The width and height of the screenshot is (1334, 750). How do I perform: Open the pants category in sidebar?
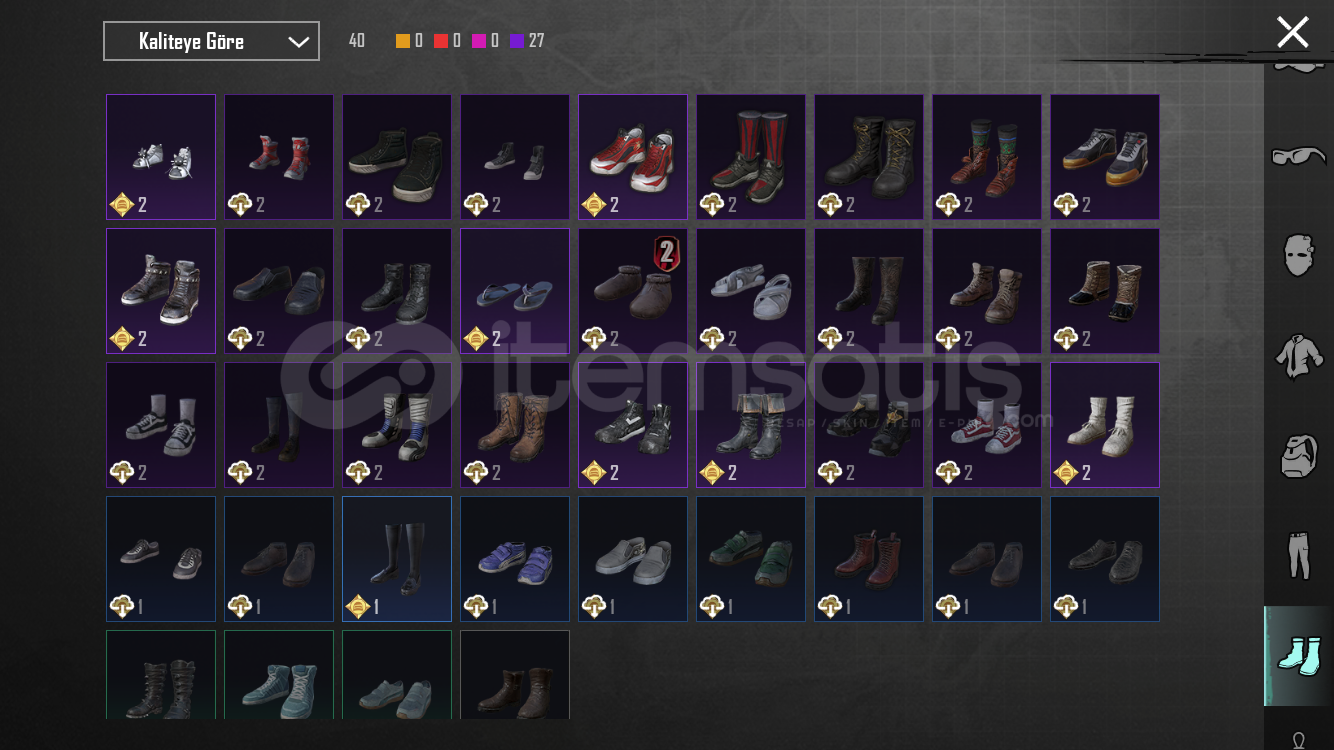tap(1298, 556)
